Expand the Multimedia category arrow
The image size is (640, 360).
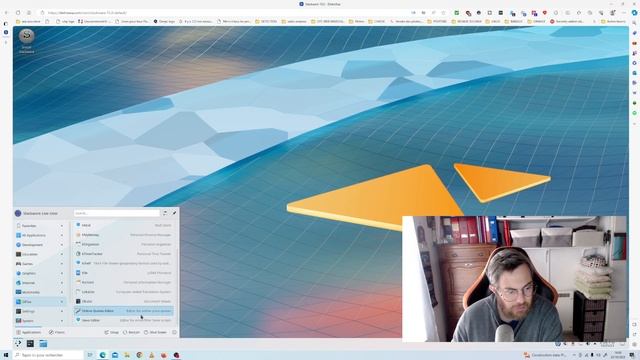(62, 292)
